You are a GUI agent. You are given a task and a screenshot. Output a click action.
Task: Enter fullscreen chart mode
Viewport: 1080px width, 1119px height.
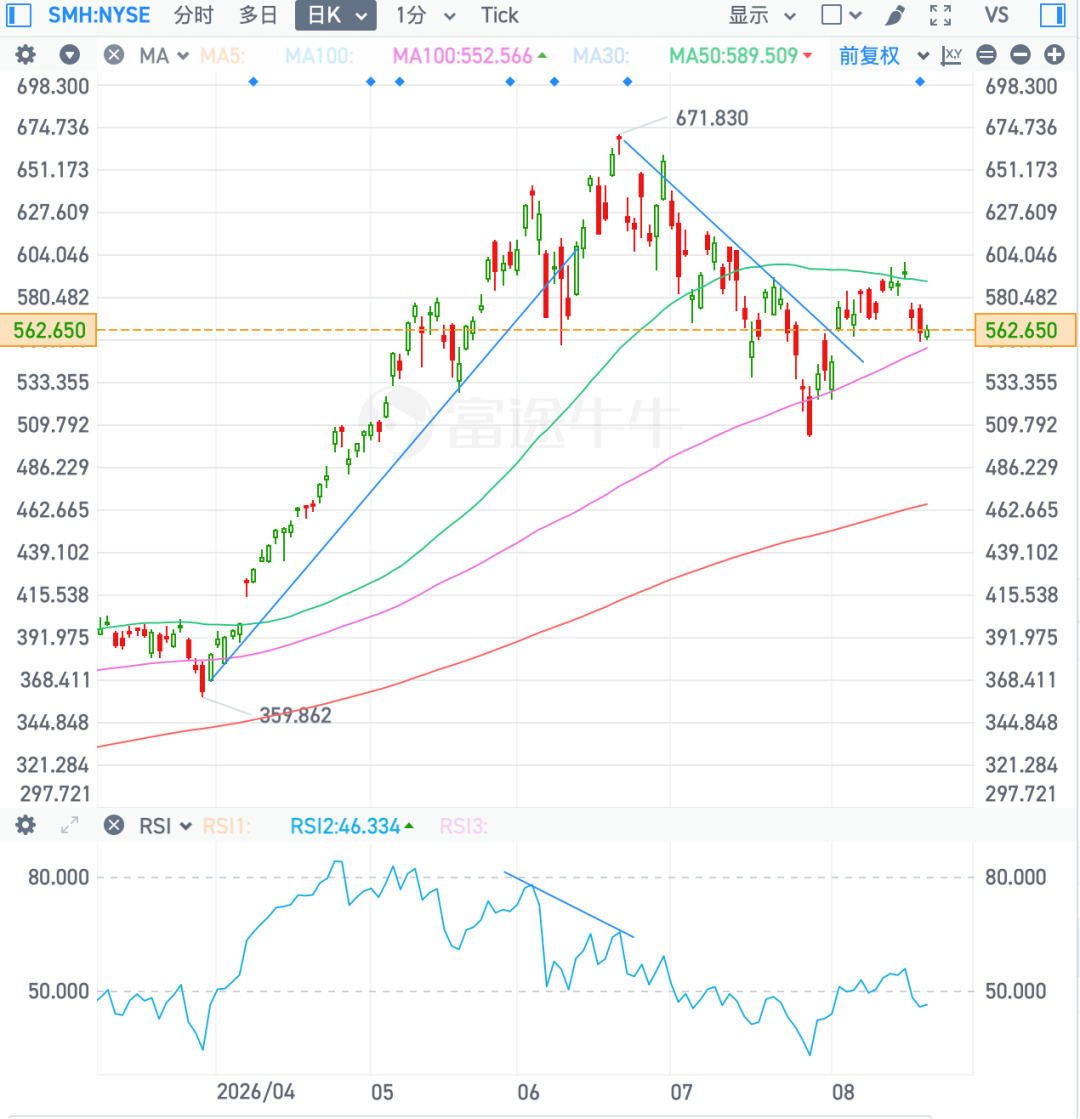coord(941,15)
